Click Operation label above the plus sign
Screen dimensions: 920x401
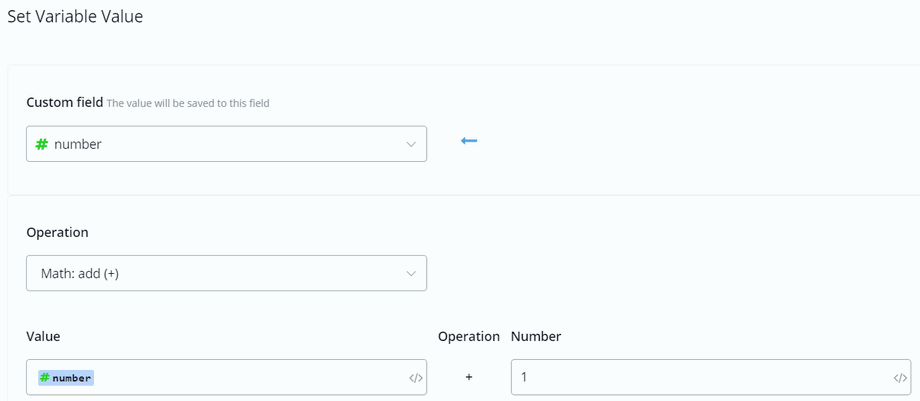tap(468, 336)
